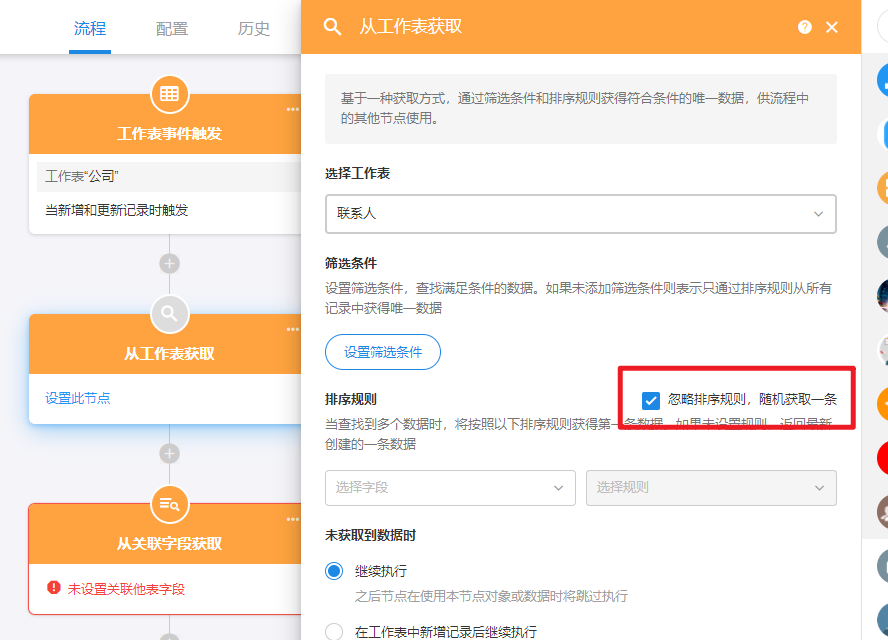This screenshot has height=640, width=888.
Task: Switch to the 历史 tab
Action: [254, 28]
